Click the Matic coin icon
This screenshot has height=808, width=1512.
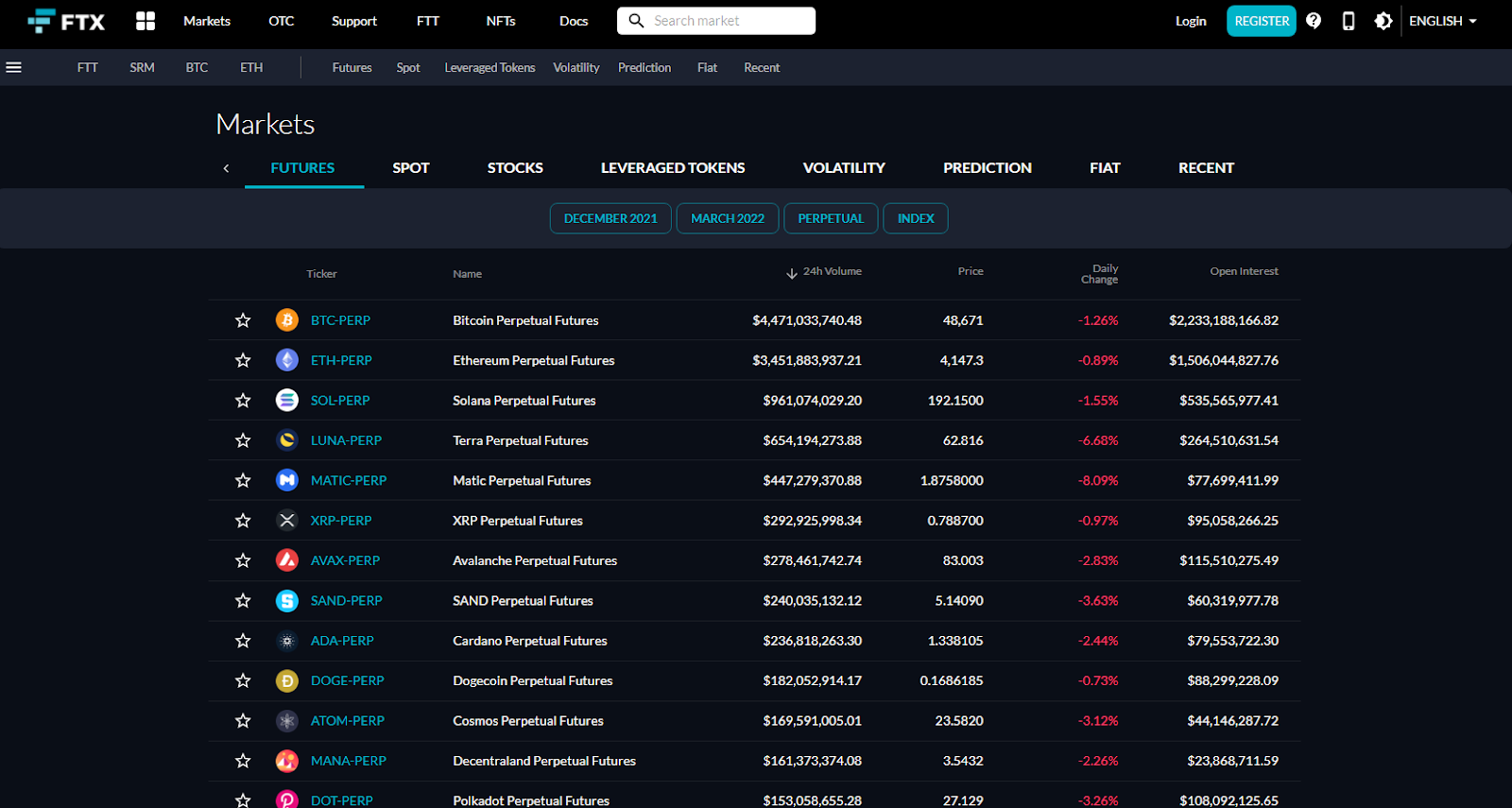click(x=287, y=480)
